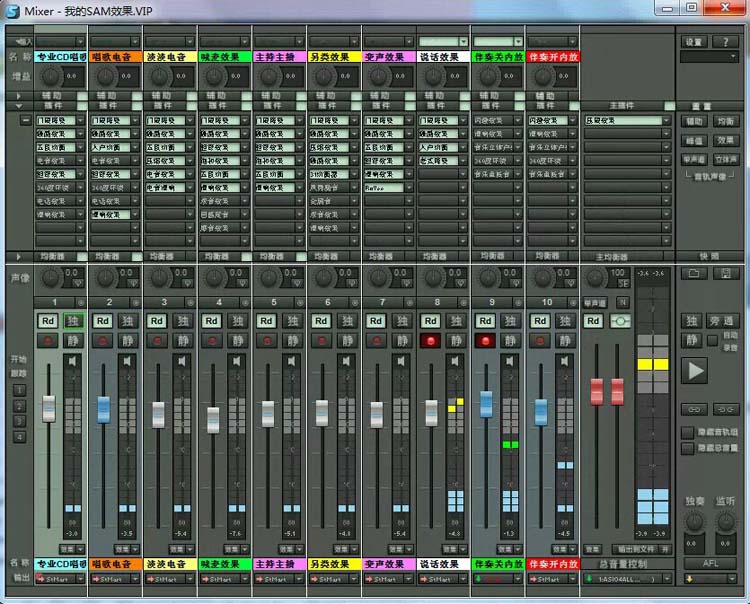Click the question mark help button

click(x=725, y=42)
